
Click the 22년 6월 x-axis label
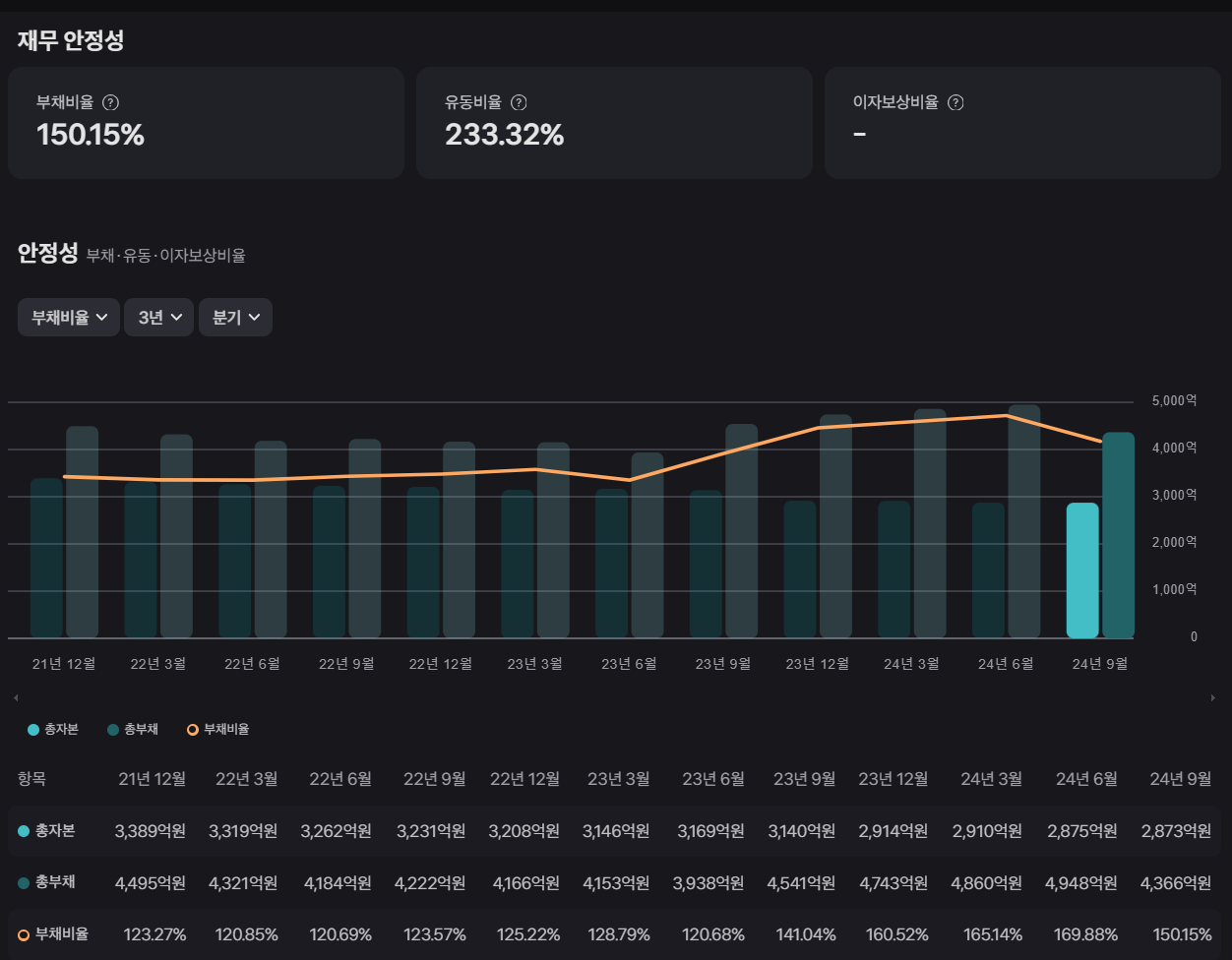[253, 664]
